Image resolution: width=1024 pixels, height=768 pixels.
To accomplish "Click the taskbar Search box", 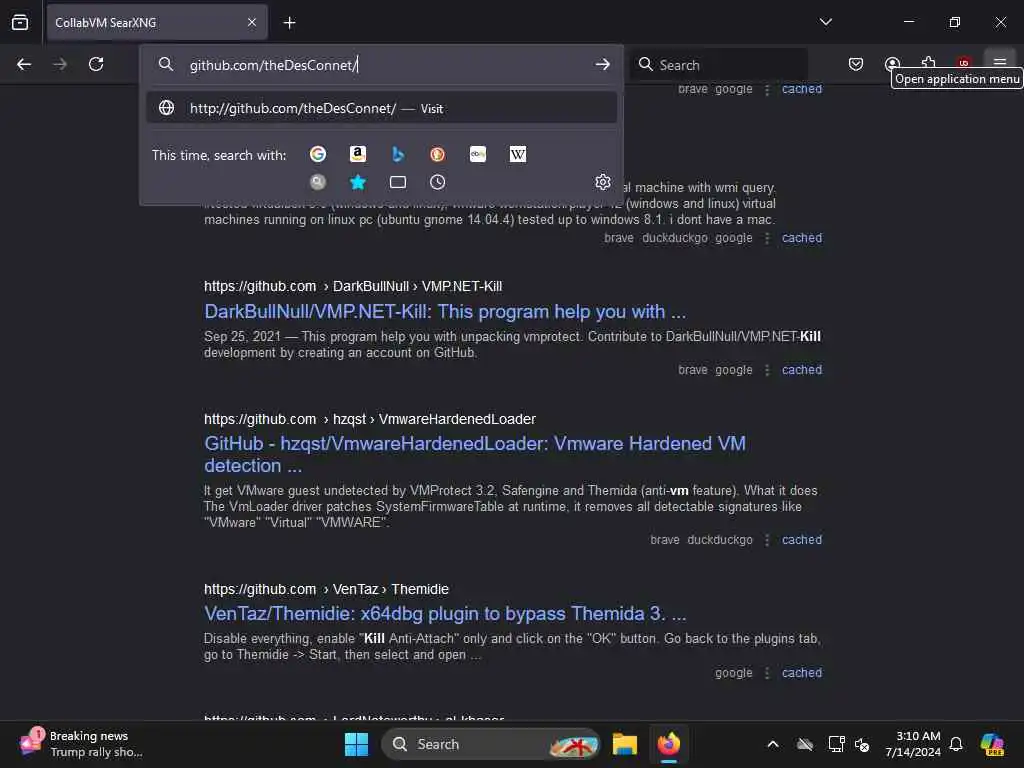I will [490, 744].
